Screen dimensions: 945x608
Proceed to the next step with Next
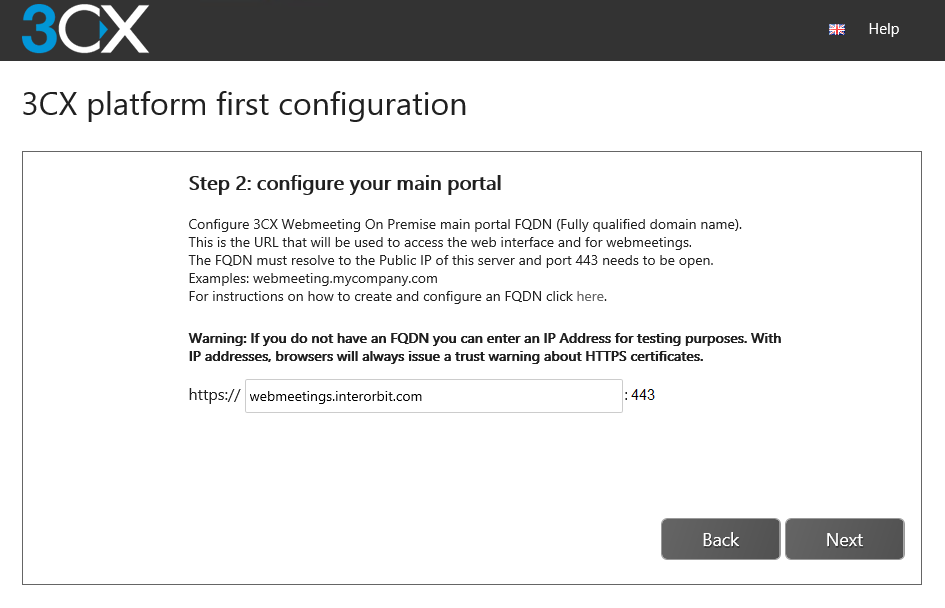point(844,539)
